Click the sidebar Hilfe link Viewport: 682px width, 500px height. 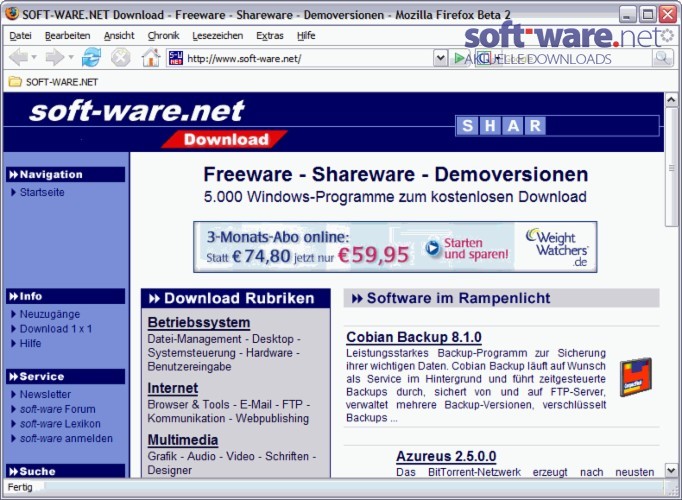pyautogui.click(x=30, y=343)
